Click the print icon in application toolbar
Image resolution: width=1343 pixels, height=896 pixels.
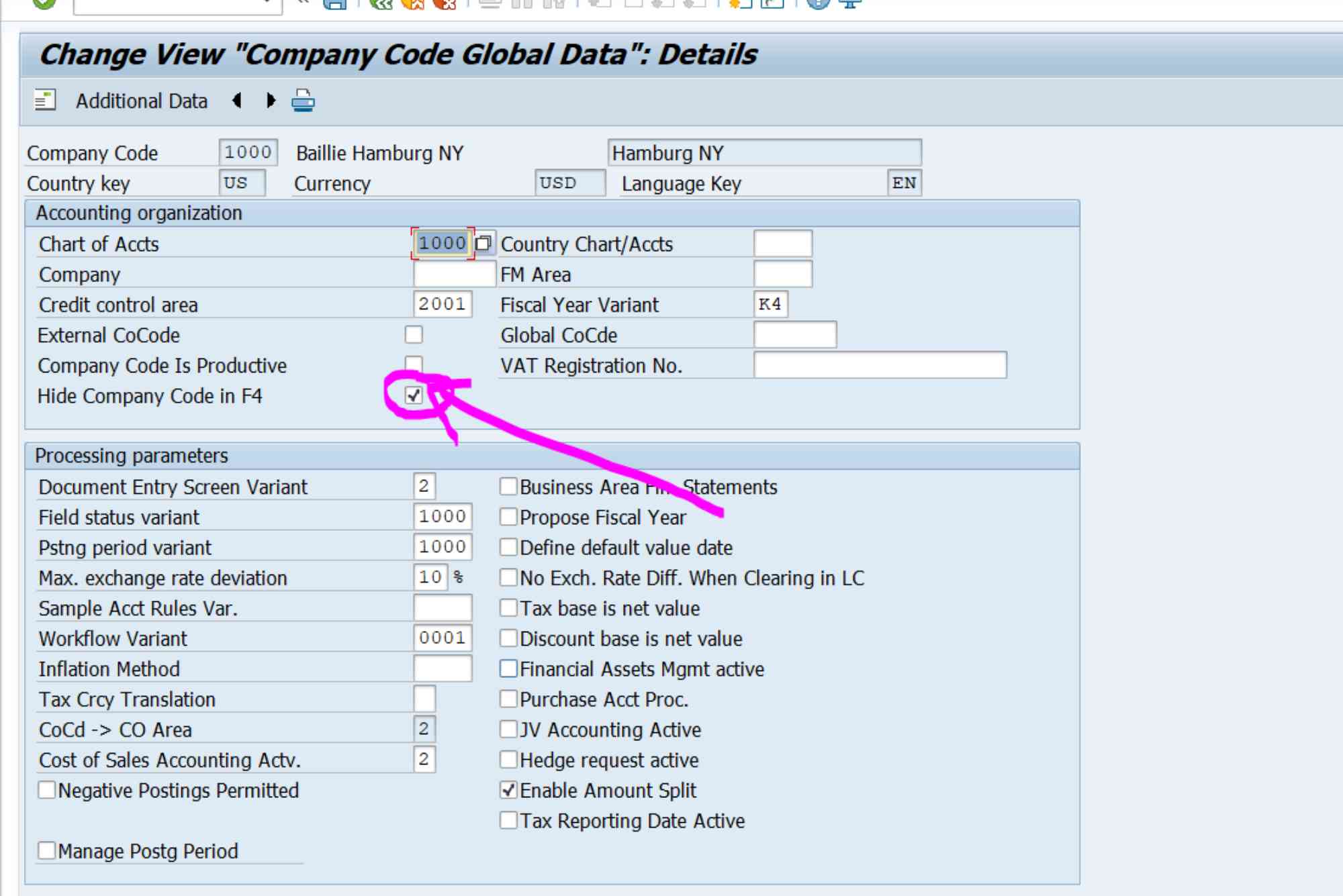click(303, 101)
